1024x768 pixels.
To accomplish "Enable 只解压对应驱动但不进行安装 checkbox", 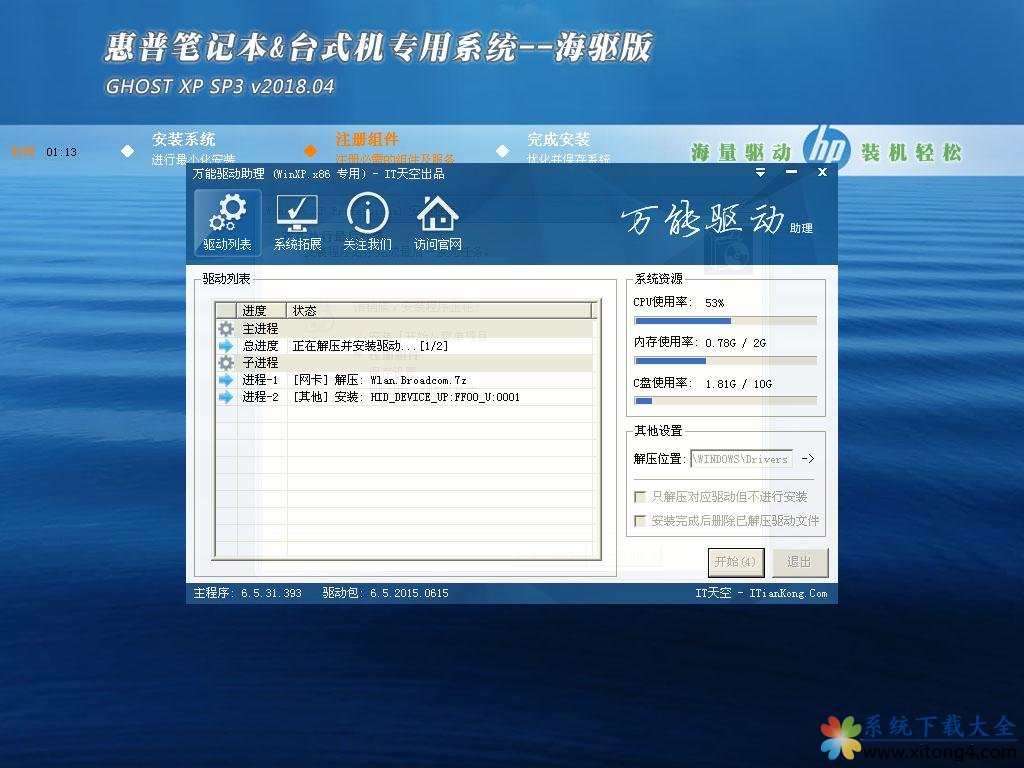I will [640, 497].
